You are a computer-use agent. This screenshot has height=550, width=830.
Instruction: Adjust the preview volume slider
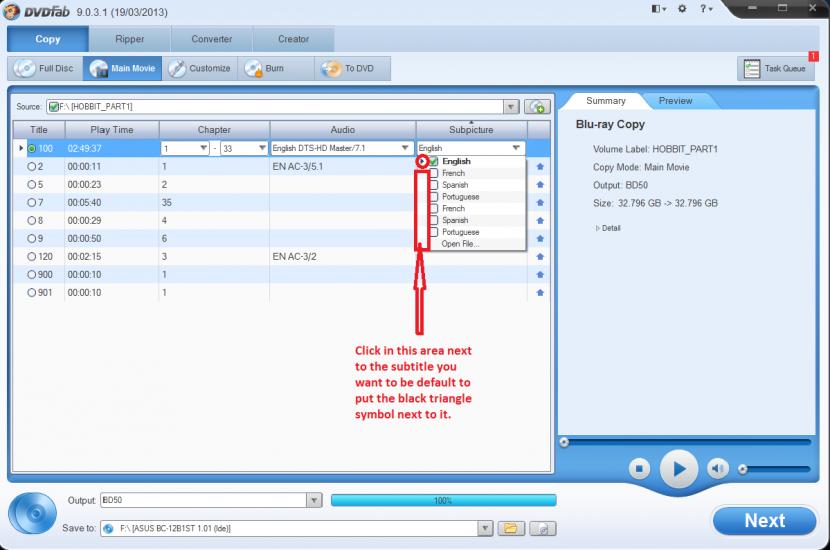743,468
